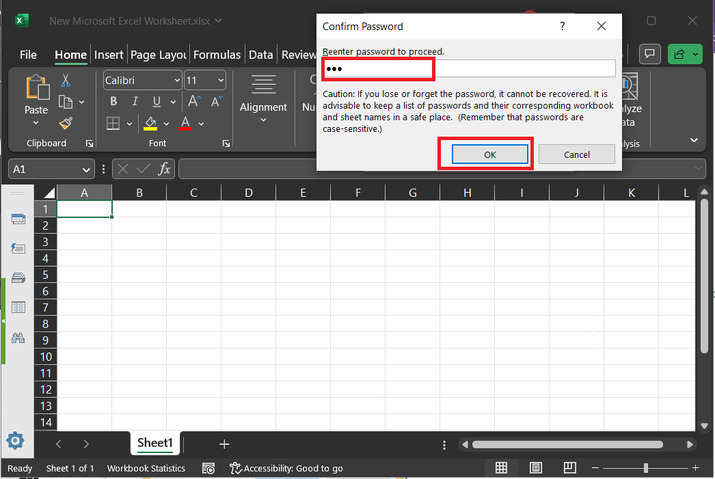The height and width of the screenshot is (479, 715).
Task: Open Underline style dropdown arrow
Action: pos(173,102)
